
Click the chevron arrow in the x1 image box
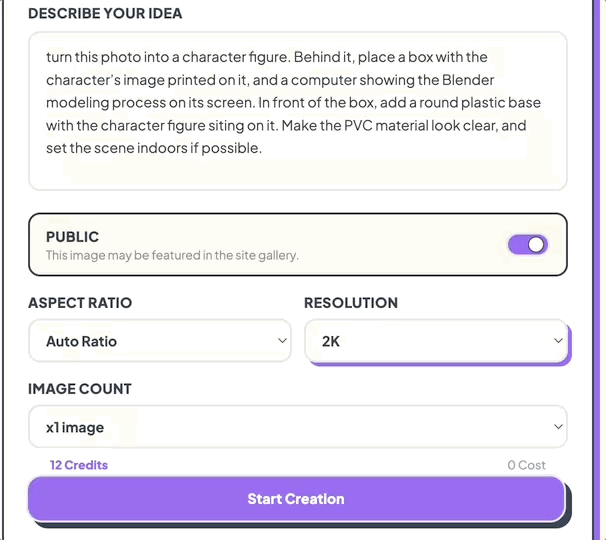coord(558,427)
